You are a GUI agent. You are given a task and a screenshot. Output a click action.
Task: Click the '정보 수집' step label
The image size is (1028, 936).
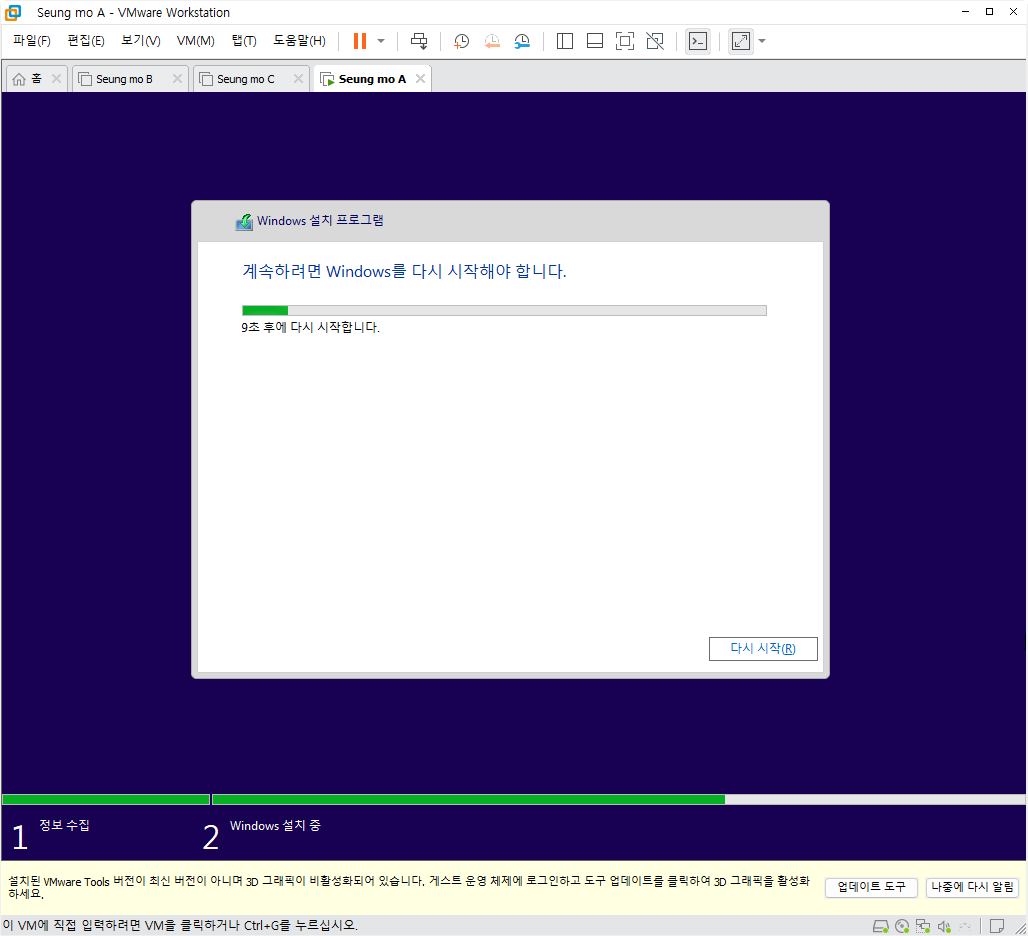(x=64, y=825)
